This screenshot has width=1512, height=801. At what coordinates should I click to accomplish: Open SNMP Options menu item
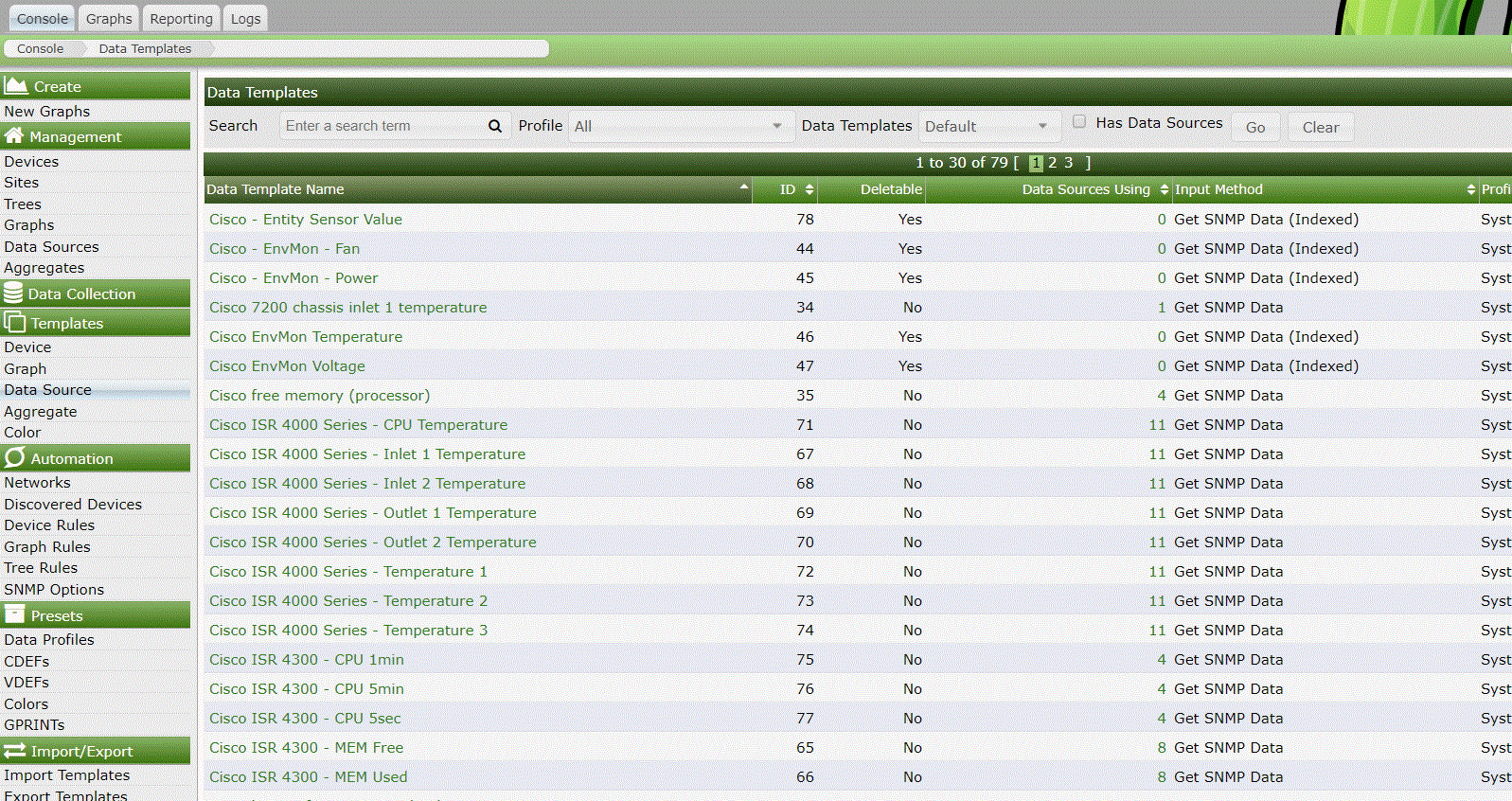coord(54,589)
